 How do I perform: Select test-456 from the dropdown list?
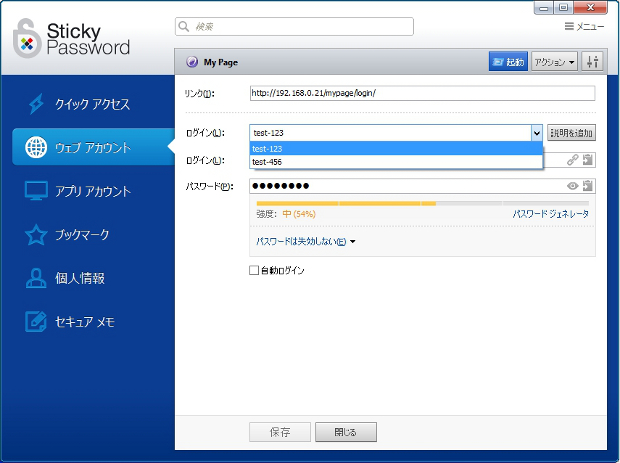pos(396,162)
